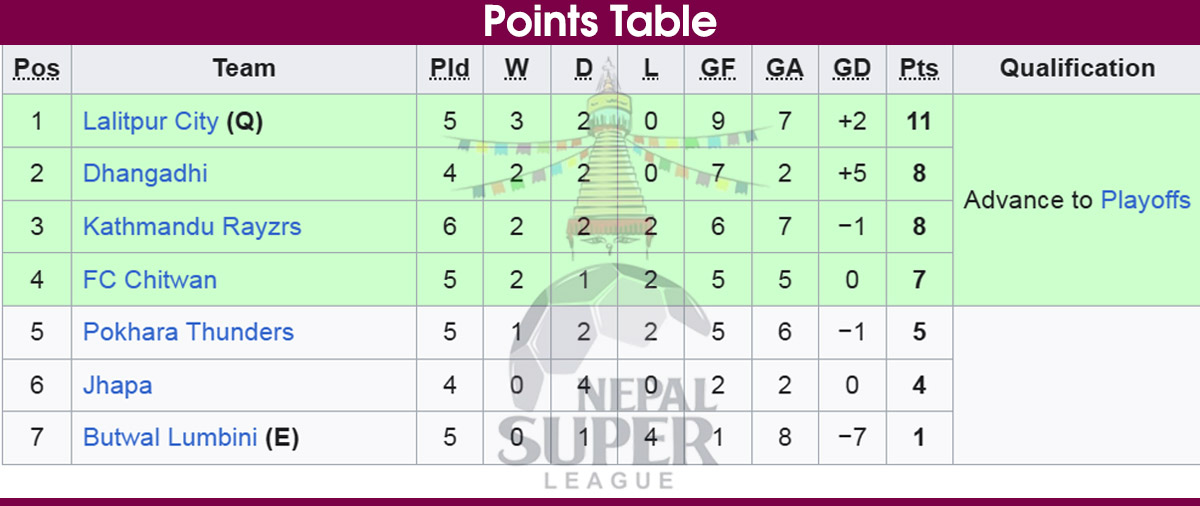
Task: Click Lalitpur City's 11 points cell
Action: tap(919, 122)
